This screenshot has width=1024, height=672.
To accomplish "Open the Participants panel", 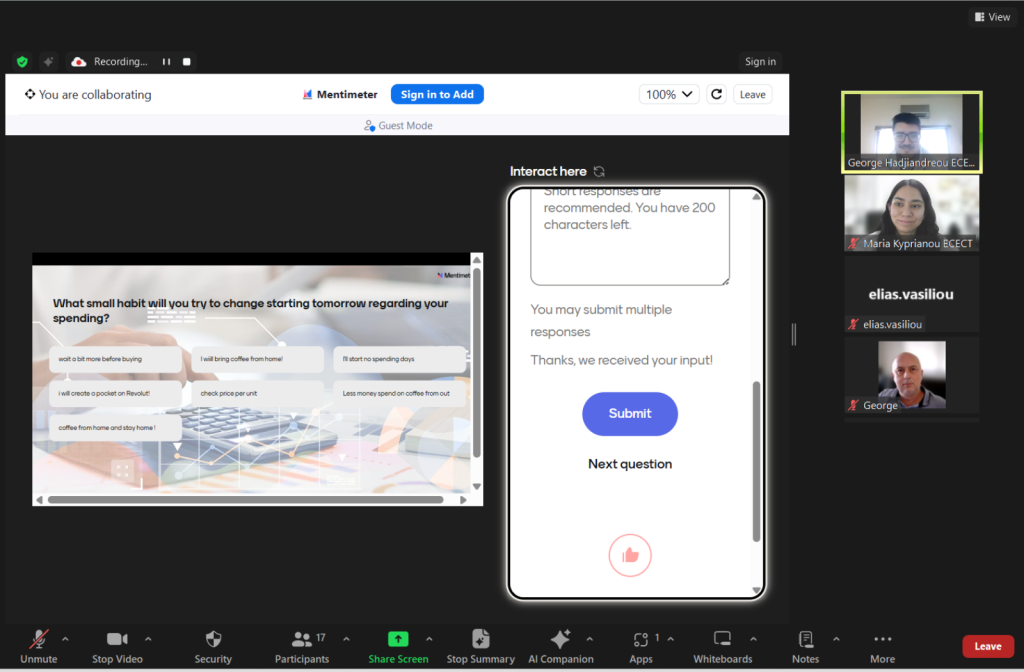I will (x=301, y=640).
